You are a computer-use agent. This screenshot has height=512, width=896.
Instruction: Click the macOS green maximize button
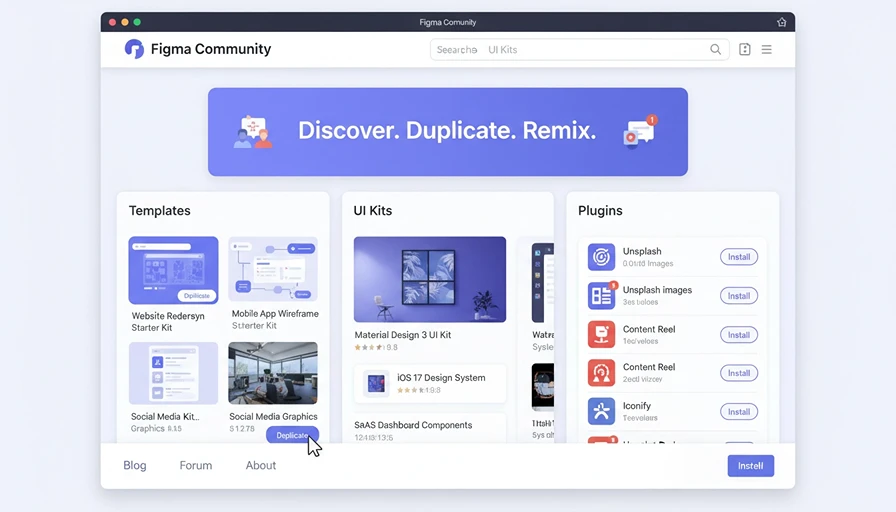pos(137,22)
